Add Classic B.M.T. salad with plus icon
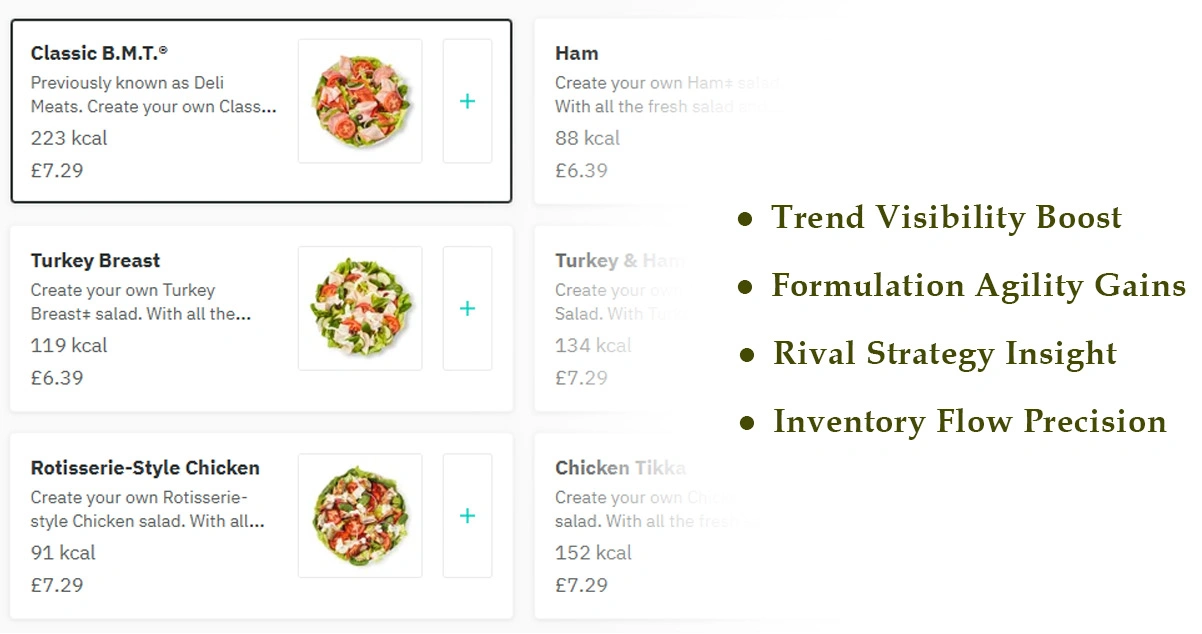This screenshot has height=634, width=1202. tap(467, 101)
